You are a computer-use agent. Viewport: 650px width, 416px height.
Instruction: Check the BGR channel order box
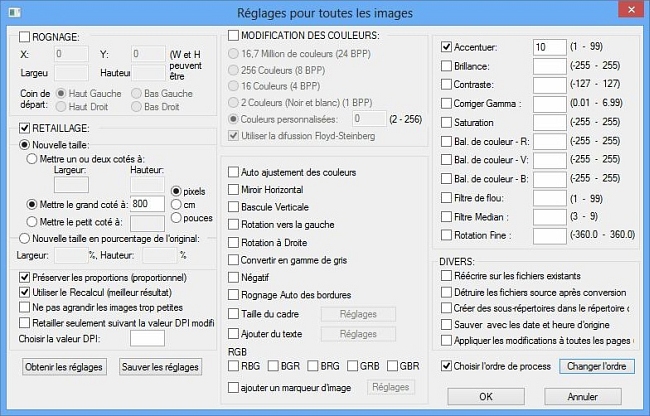(x=273, y=366)
